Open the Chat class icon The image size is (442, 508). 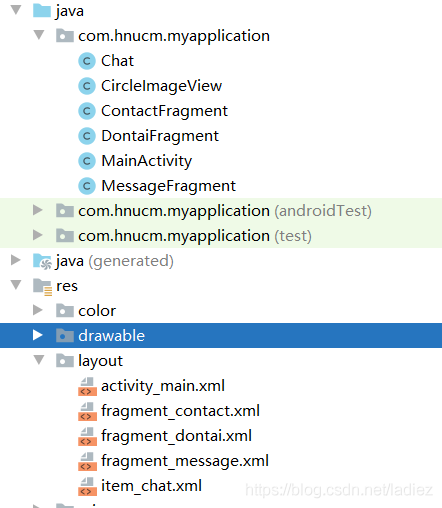pos(87,61)
